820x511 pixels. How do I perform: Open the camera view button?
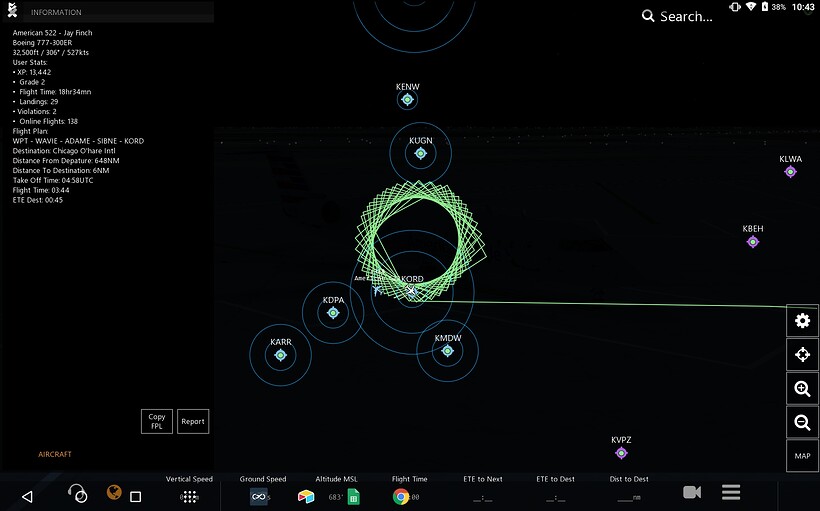coord(692,492)
